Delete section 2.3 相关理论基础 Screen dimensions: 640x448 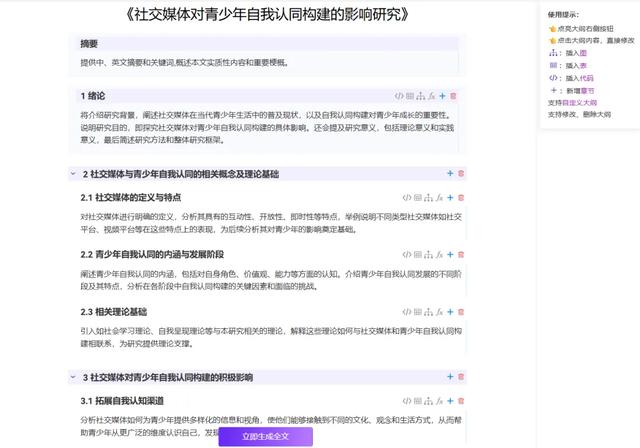coord(461,312)
